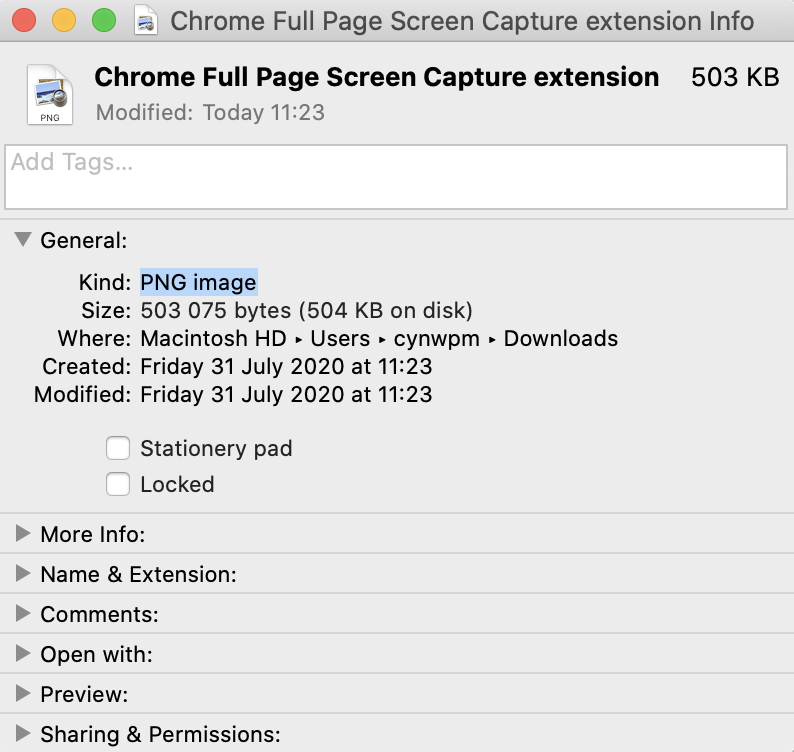Click the Modified: Today 11:23 subtitle
This screenshot has width=794, height=752.
210,112
